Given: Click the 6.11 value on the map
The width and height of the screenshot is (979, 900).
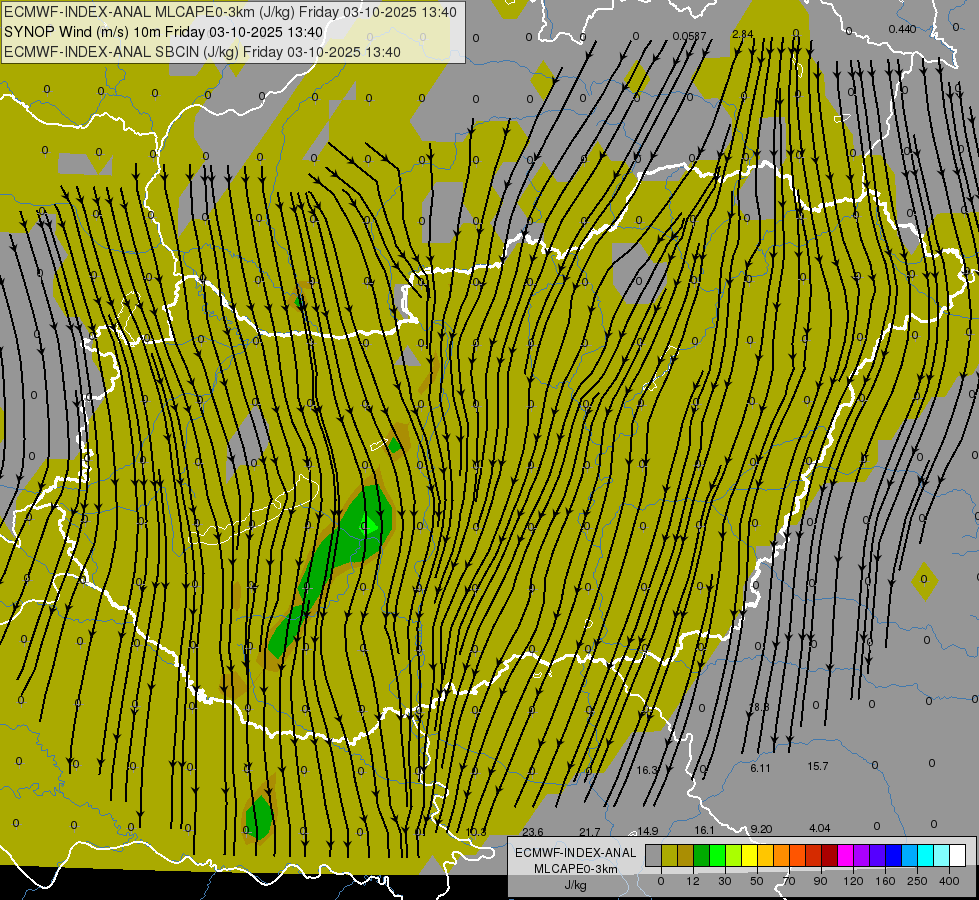Looking at the screenshot, I should (x=760, y=768).
